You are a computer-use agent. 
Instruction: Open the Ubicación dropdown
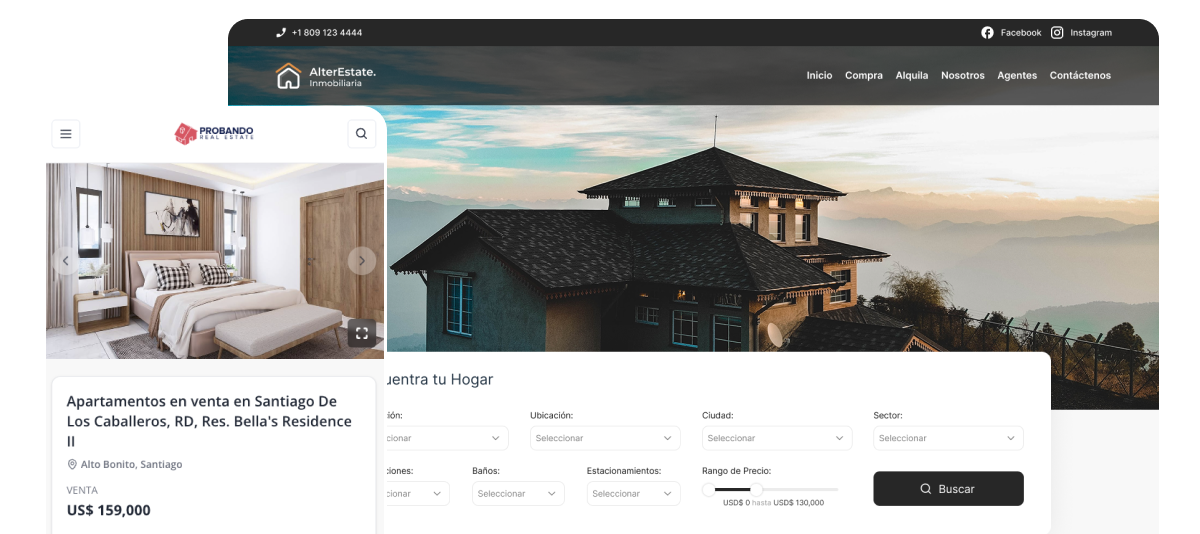(x=605, y=438)
